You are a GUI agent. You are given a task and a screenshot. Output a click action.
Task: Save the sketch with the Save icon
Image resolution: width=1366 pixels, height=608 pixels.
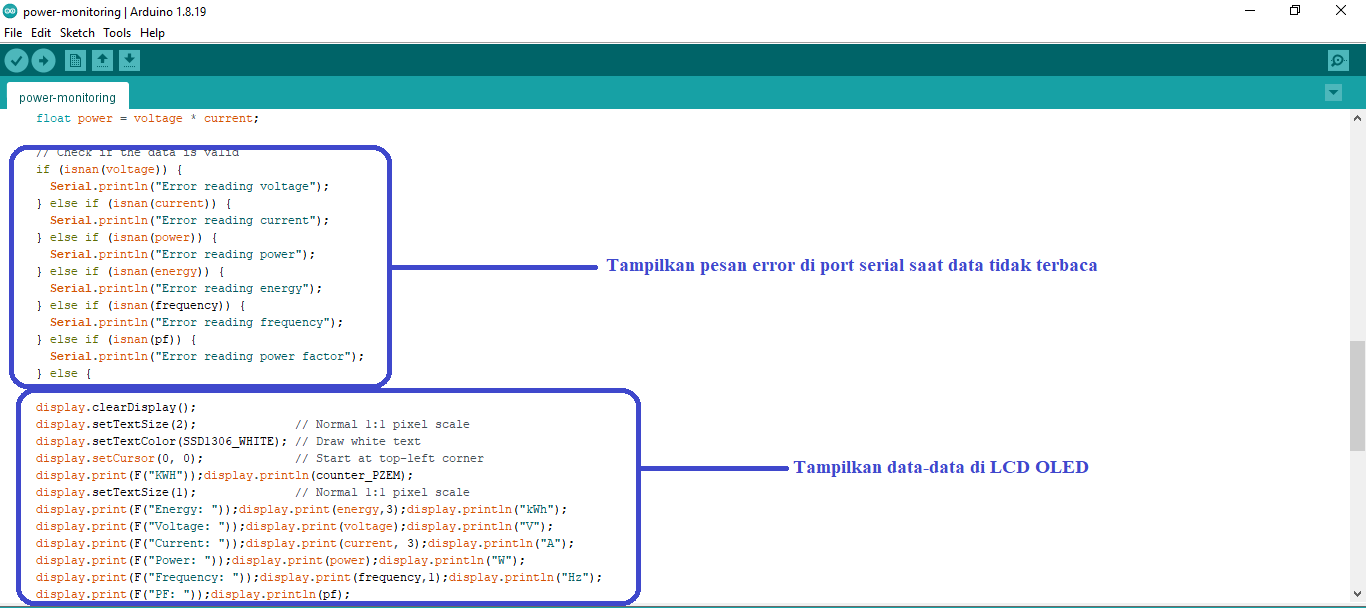coord(129,61)
